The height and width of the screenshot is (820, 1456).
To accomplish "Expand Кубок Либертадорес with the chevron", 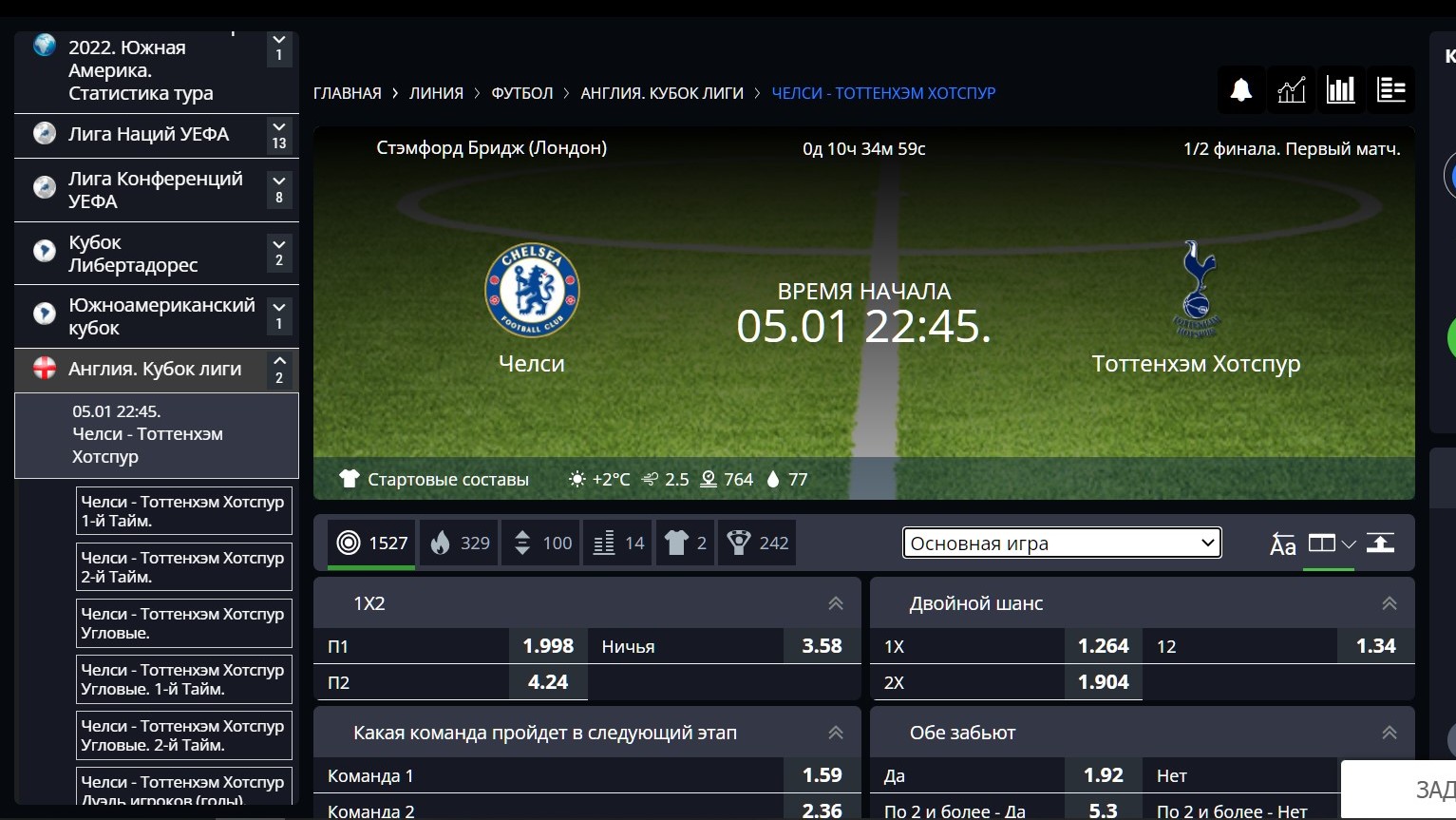I will (x=279, y=252).
